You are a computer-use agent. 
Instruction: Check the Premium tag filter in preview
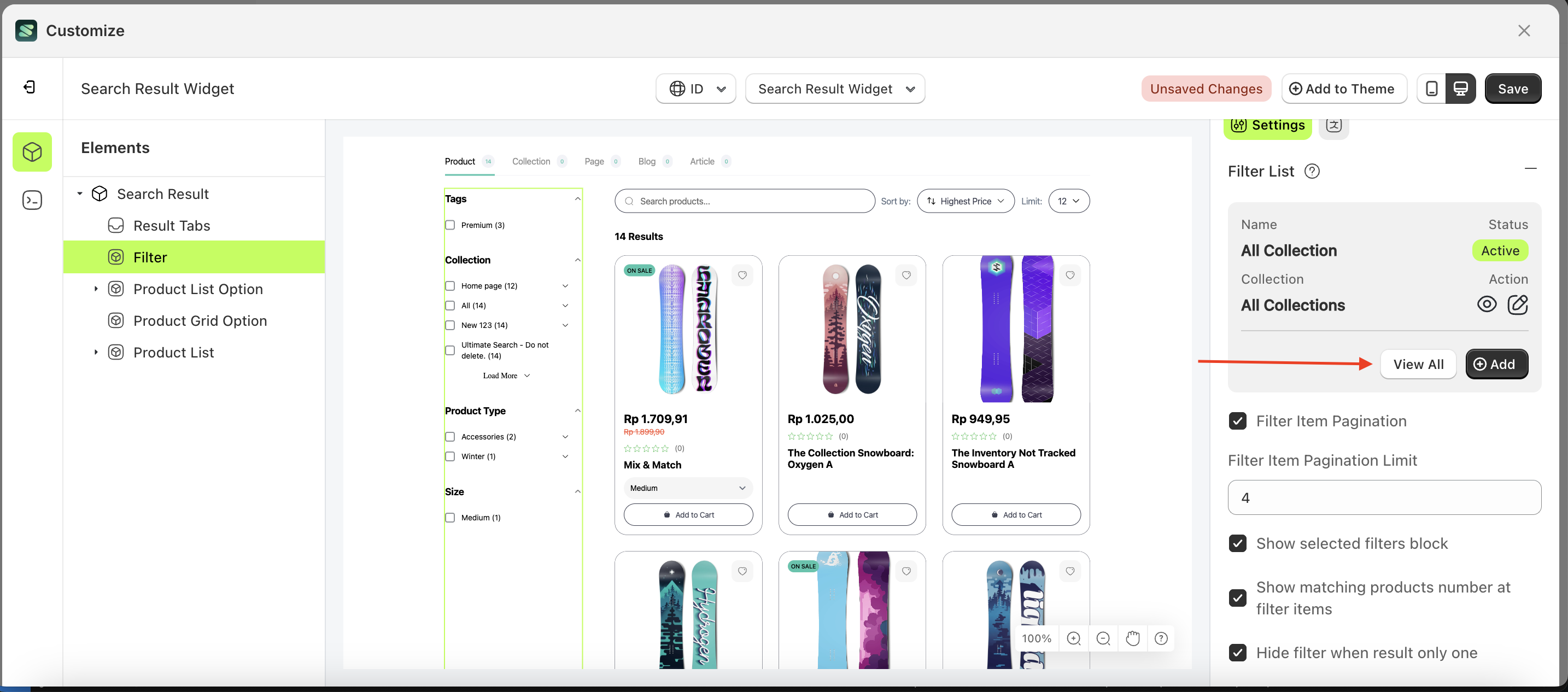coord(450,225)
